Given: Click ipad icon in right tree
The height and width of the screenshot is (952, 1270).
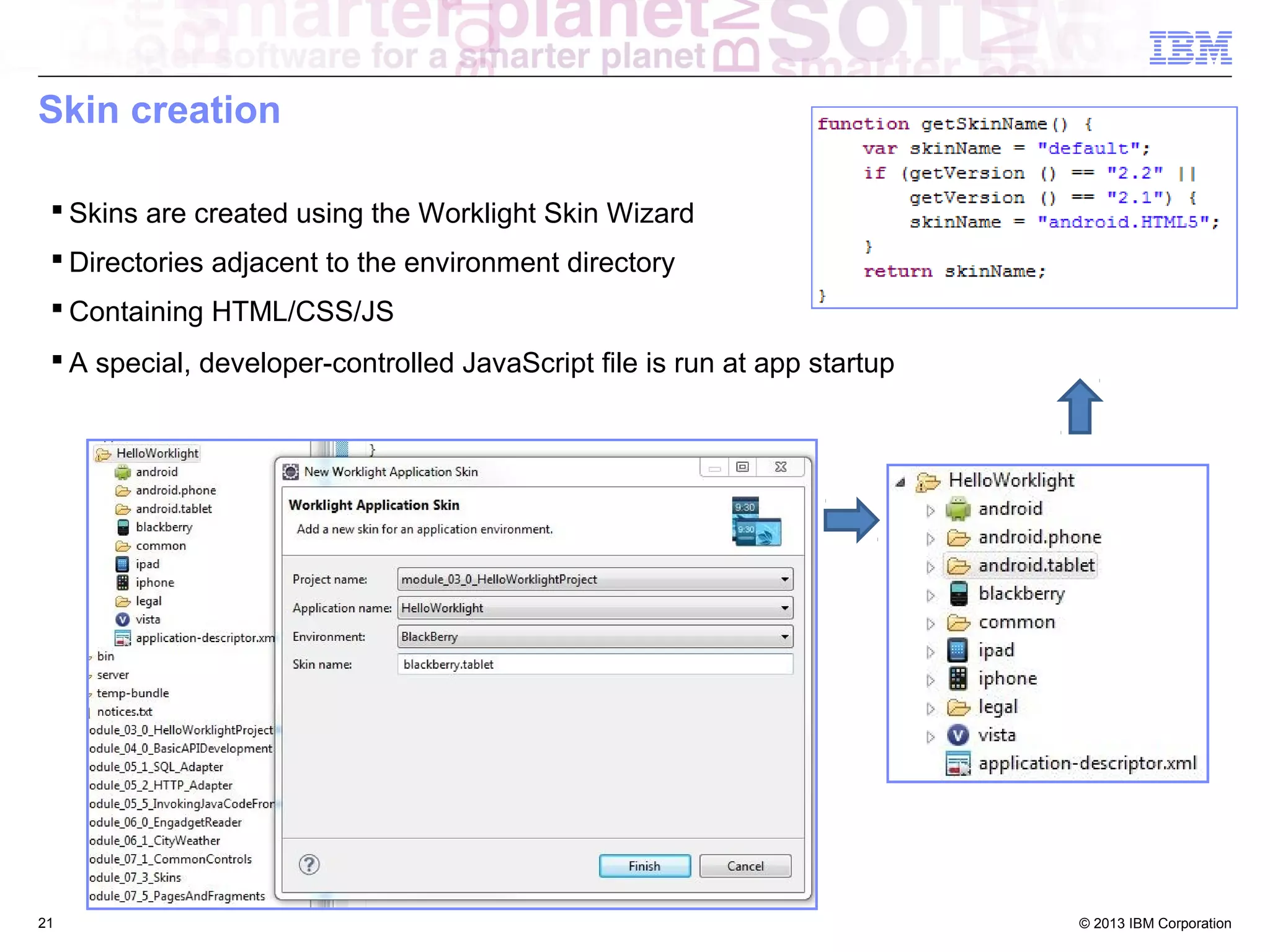Looking at the screenshot, I should [958, 650].
